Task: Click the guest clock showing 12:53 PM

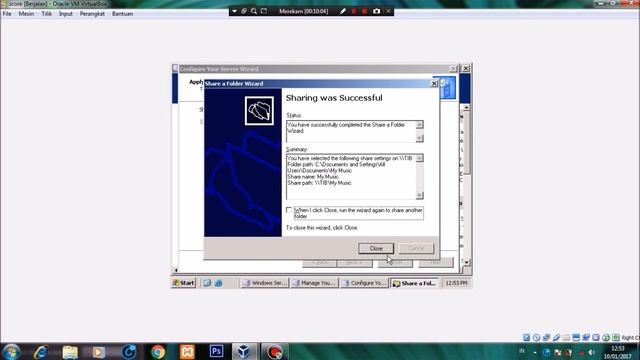Action: pos(456,283)
